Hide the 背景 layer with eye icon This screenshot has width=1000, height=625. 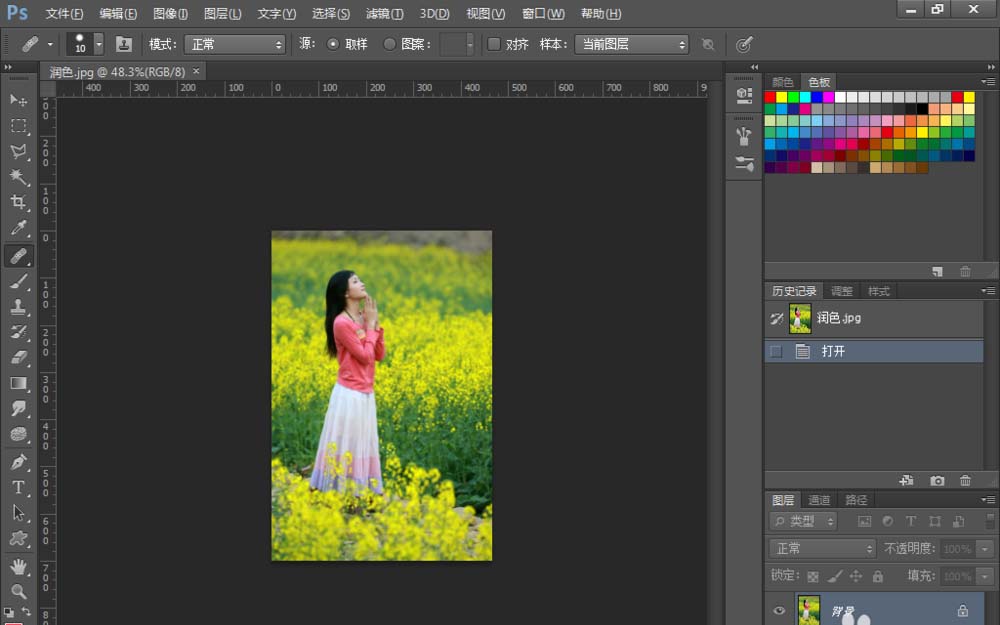pos(779,610)
